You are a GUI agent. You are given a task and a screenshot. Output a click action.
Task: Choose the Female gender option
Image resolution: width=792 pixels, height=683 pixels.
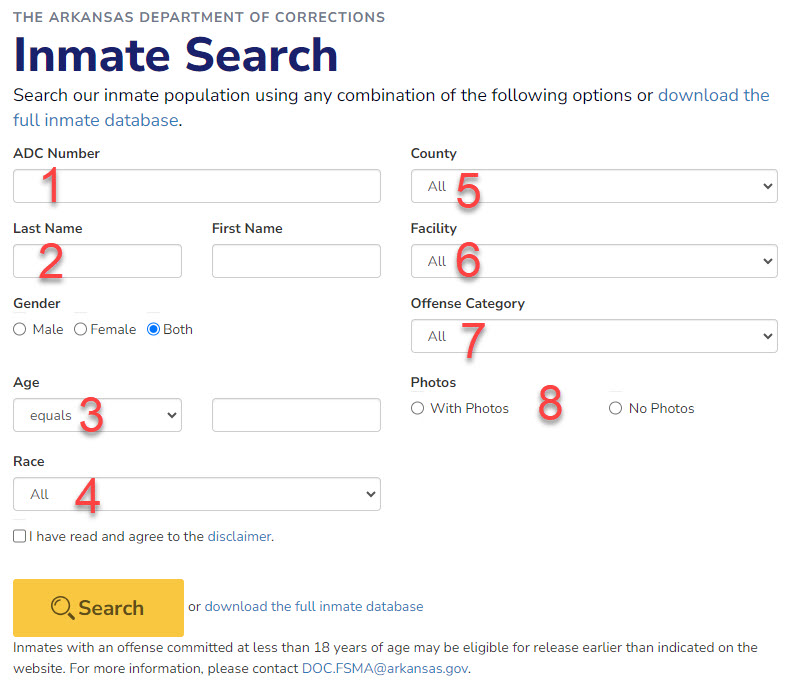point(80,329)
